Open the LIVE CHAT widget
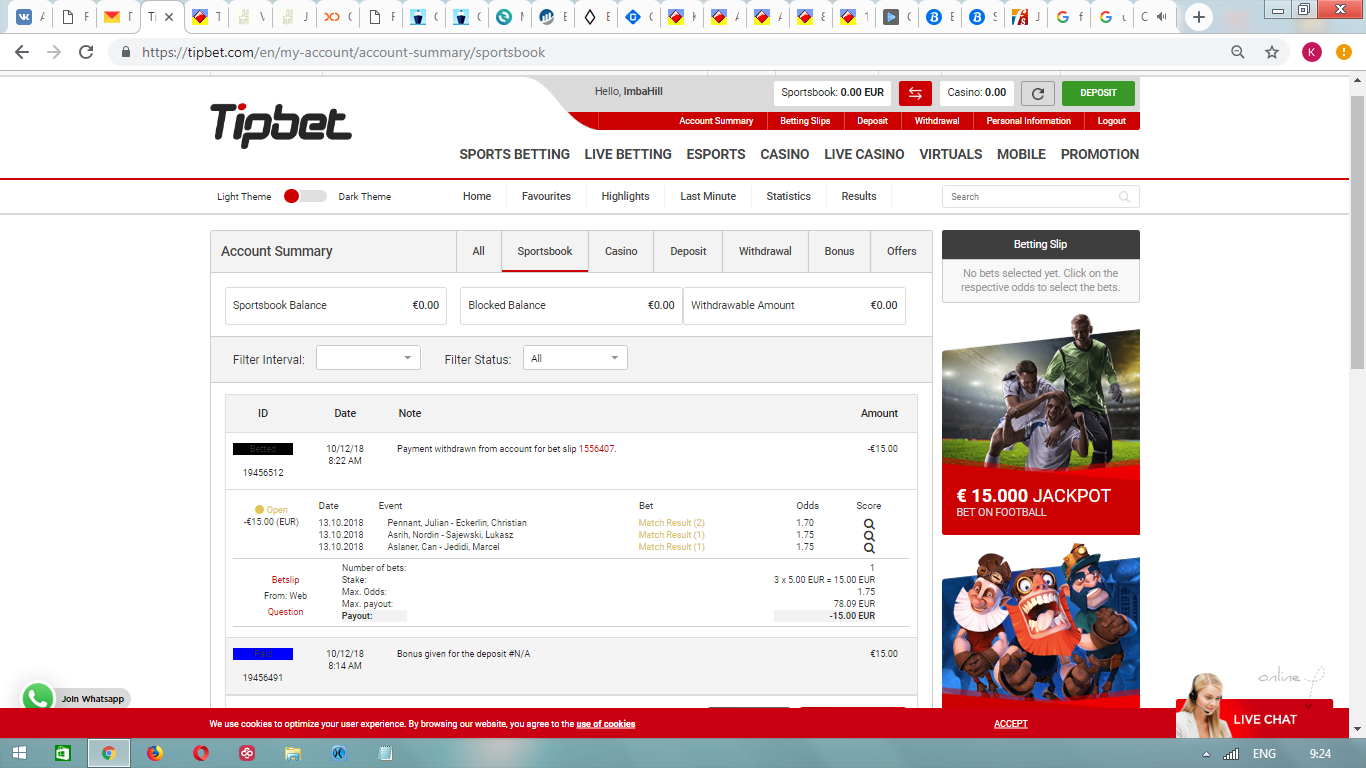1366x768 pixels. pos(1266,719)
